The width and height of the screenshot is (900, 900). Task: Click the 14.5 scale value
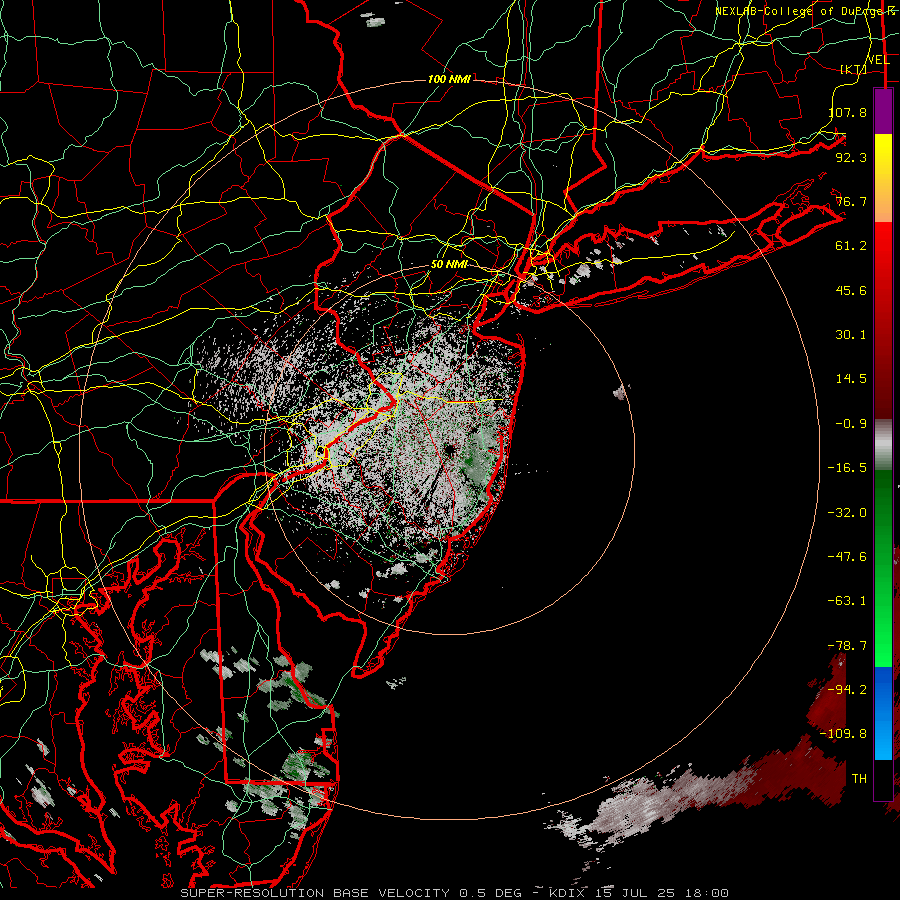pos(851,379)
